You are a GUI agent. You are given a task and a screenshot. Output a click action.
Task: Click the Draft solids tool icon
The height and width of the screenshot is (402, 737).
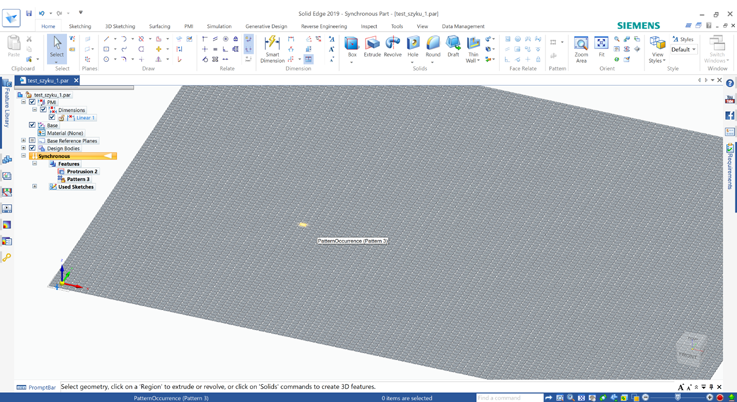pos(453,43)
